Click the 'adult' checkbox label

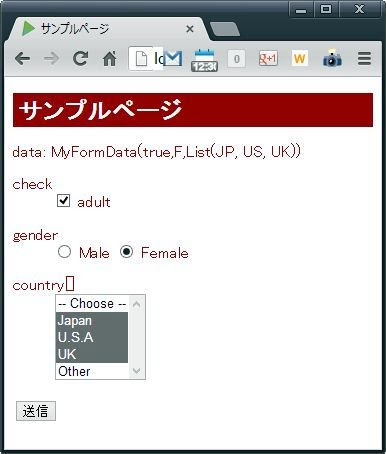[x=94, y=202]
